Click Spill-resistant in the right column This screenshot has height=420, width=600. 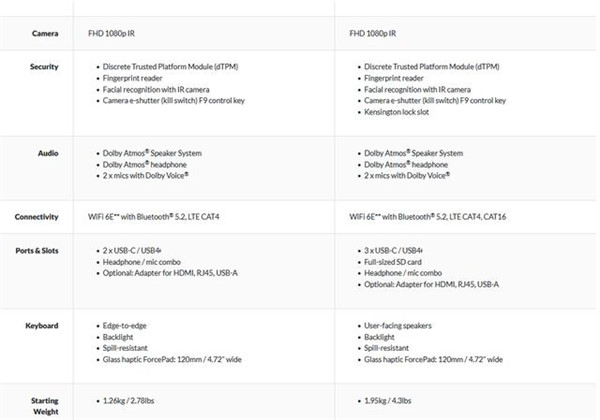394,348
